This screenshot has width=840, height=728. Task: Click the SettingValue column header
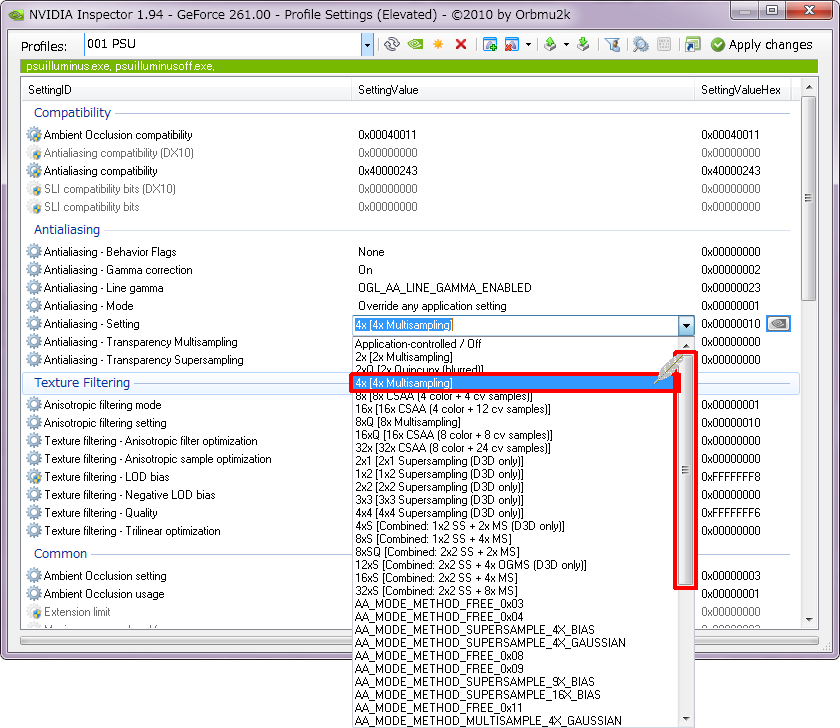coord(523,90)
